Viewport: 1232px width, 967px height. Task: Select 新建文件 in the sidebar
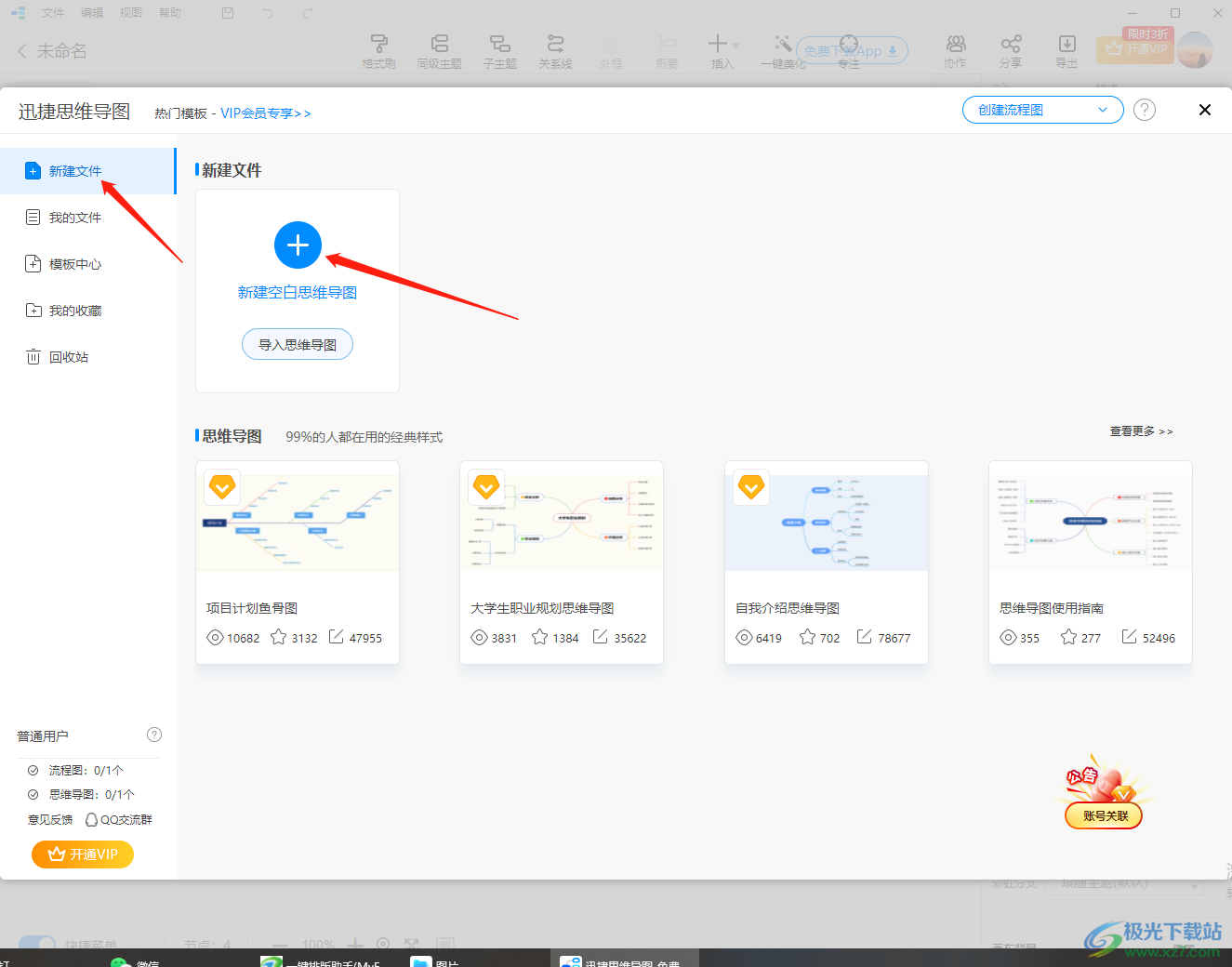click(87, 171)
